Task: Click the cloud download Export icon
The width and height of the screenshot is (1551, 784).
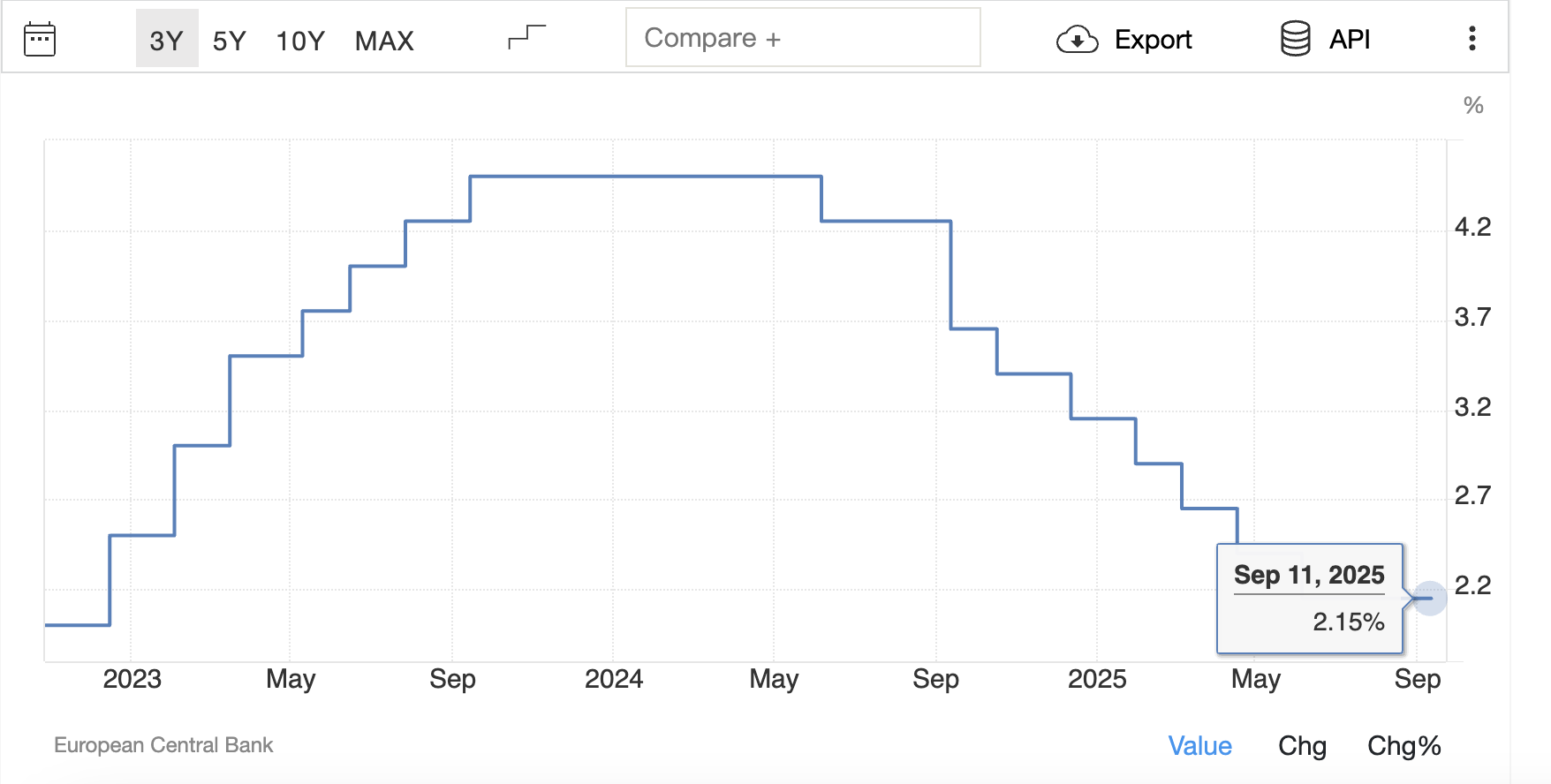Action: pyautogui.click(x=1077, y=40)
